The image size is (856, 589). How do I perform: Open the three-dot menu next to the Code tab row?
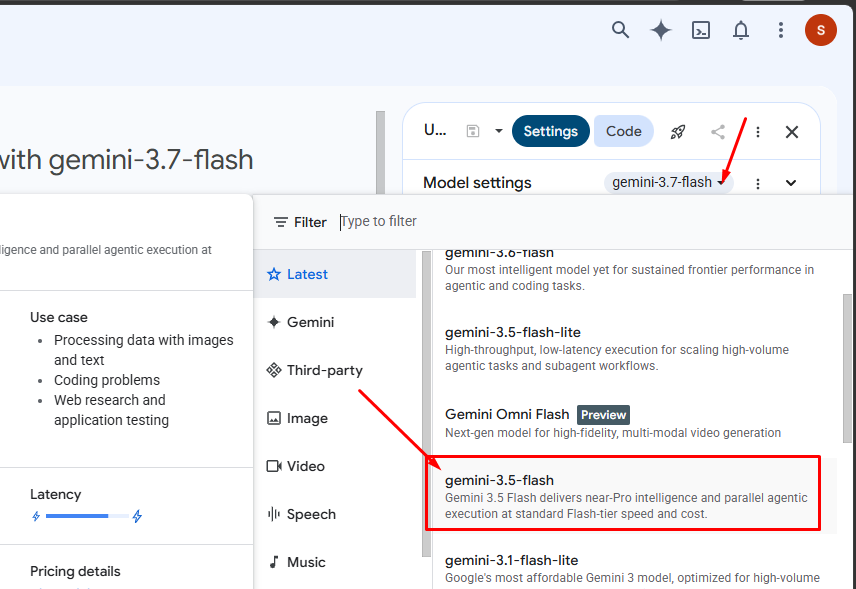tap(758, 132)
